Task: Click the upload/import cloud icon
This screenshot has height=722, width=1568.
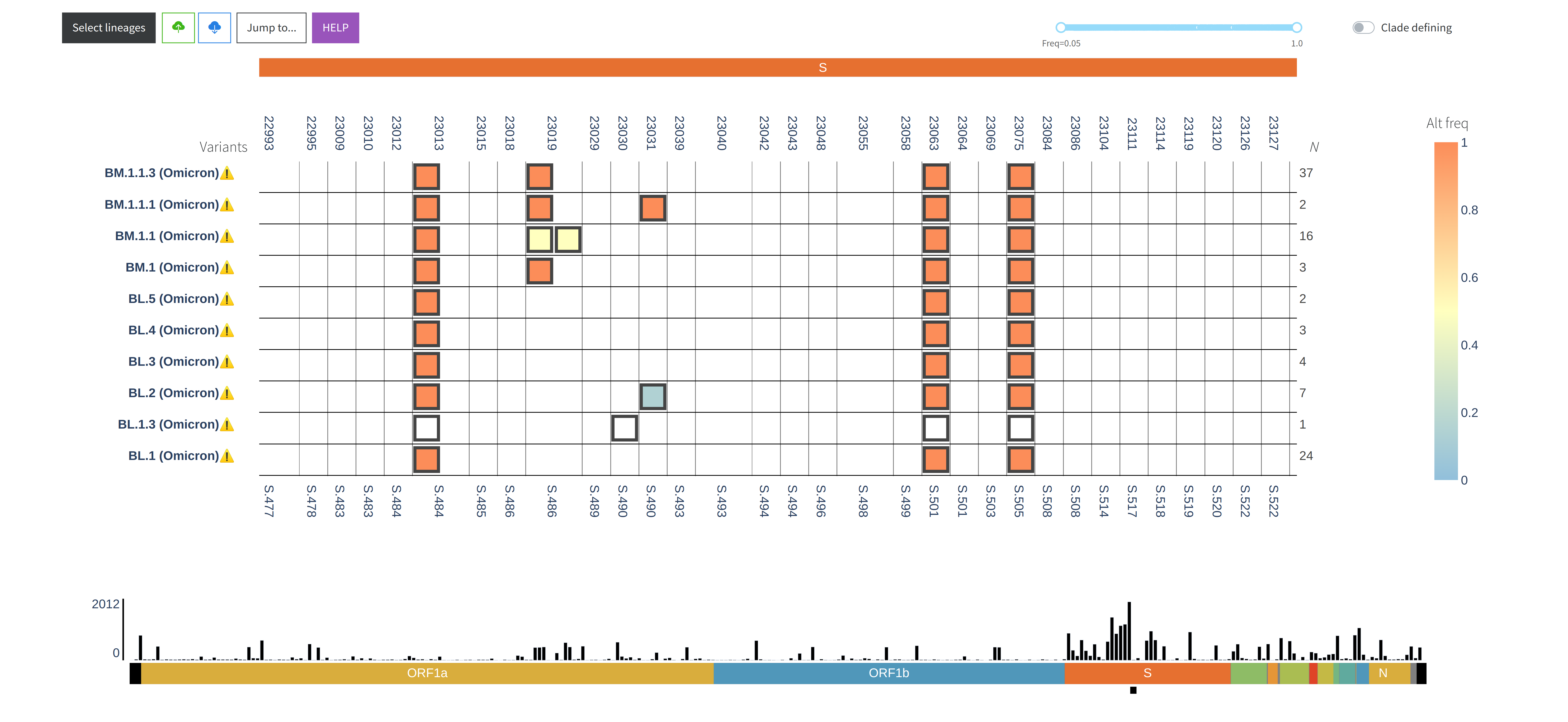Action: 178,27
